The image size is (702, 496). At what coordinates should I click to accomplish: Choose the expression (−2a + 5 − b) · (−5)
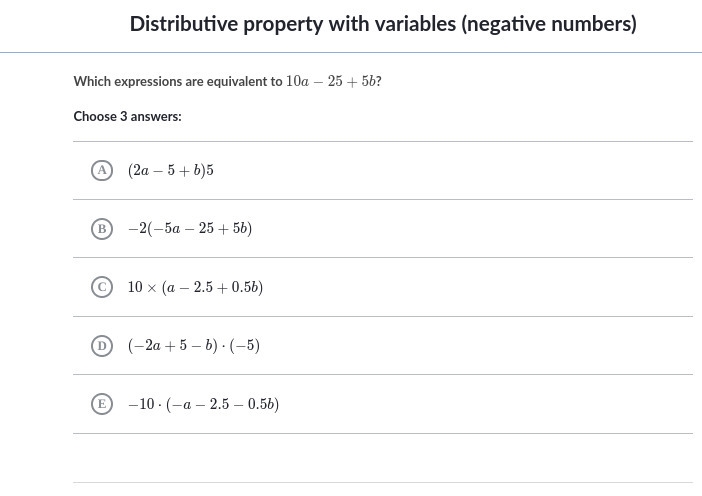[x=193, y=346]
